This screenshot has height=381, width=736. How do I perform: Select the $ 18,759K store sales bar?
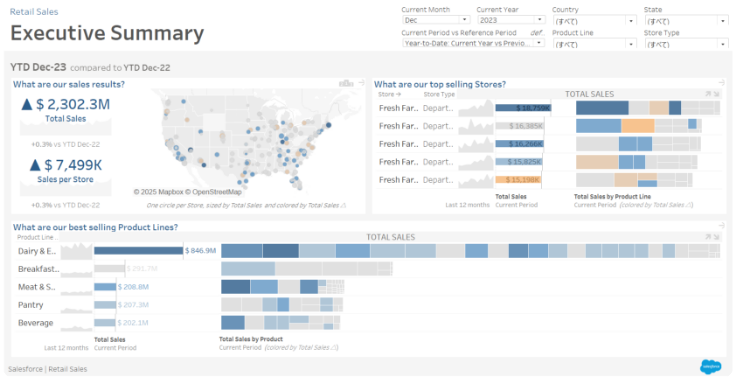click(523, 108)
